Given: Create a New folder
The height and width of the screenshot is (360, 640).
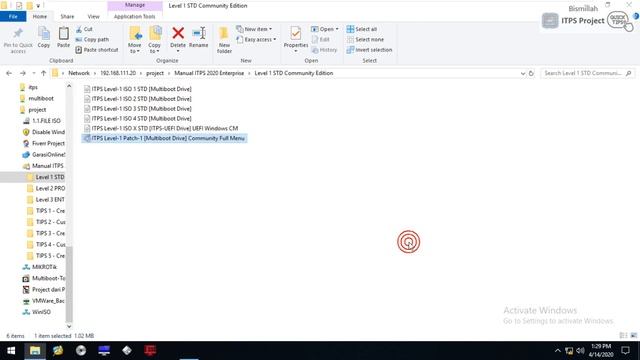Looking at the screenshot, I should click(224, 40).
